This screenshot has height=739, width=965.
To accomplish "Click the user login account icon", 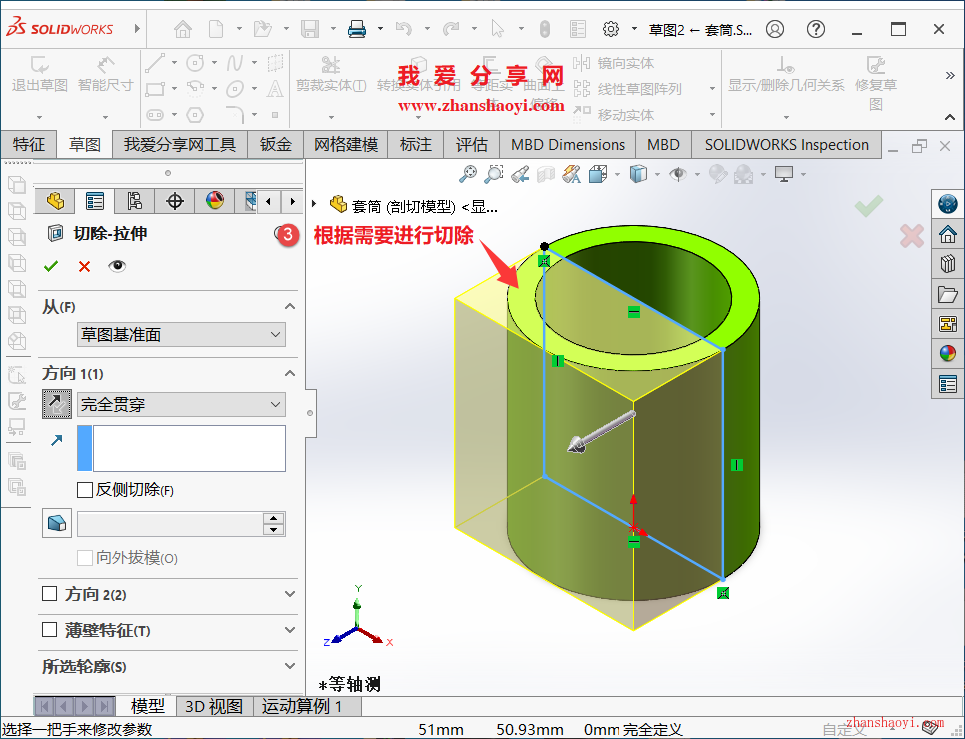I will click(x=775, y=29).
